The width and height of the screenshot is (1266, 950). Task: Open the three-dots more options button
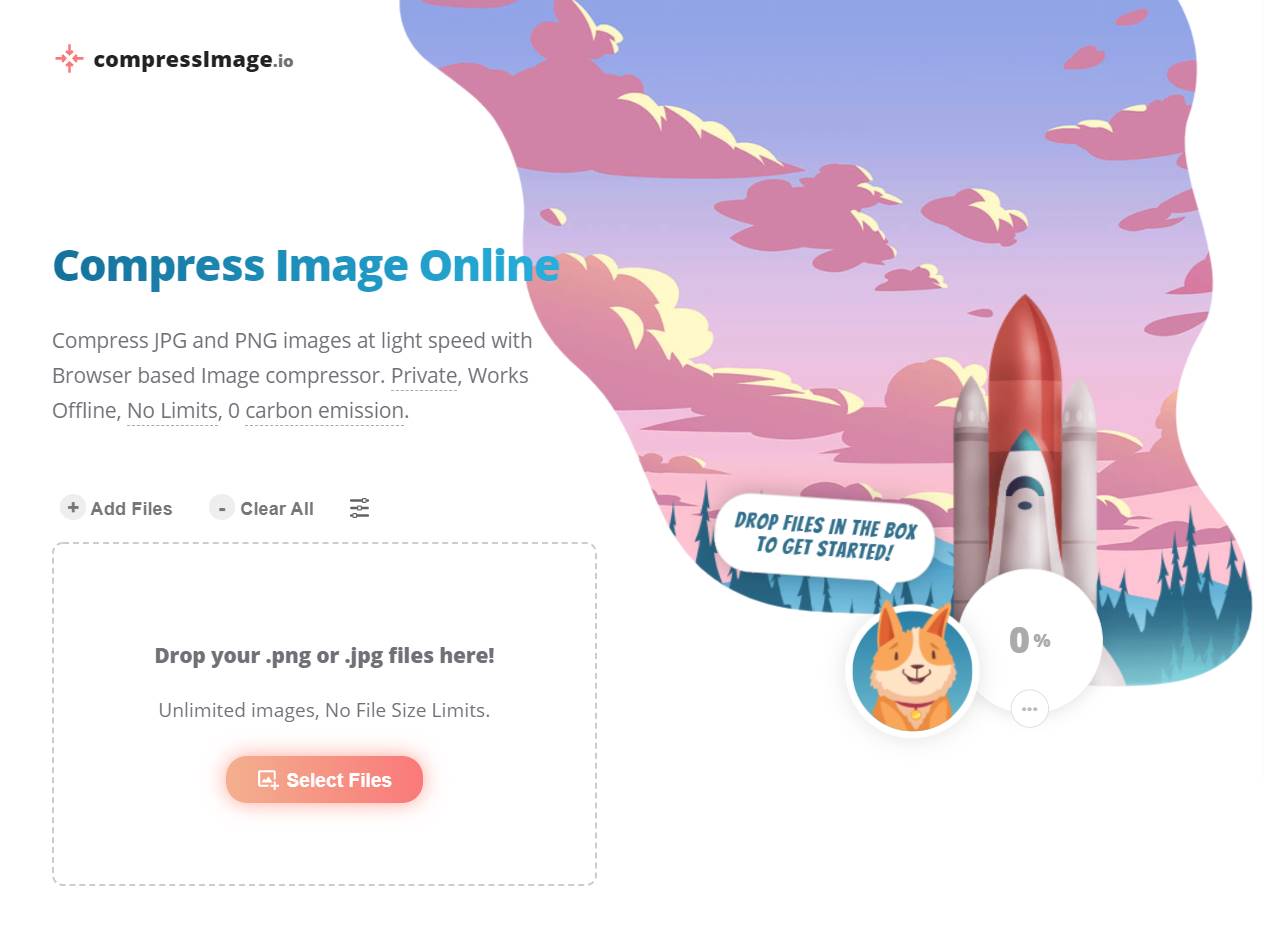pyautogui.click(x=1030, y=709)
